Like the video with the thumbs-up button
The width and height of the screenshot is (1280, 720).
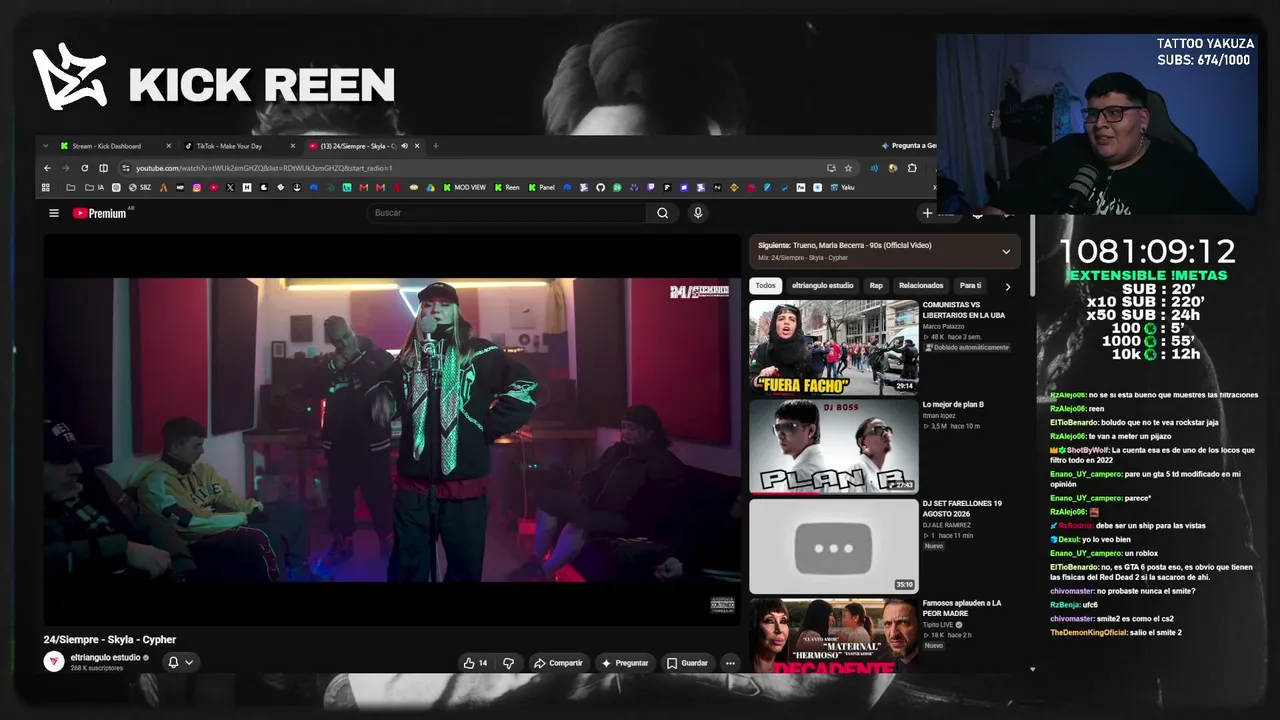[475, 663]
